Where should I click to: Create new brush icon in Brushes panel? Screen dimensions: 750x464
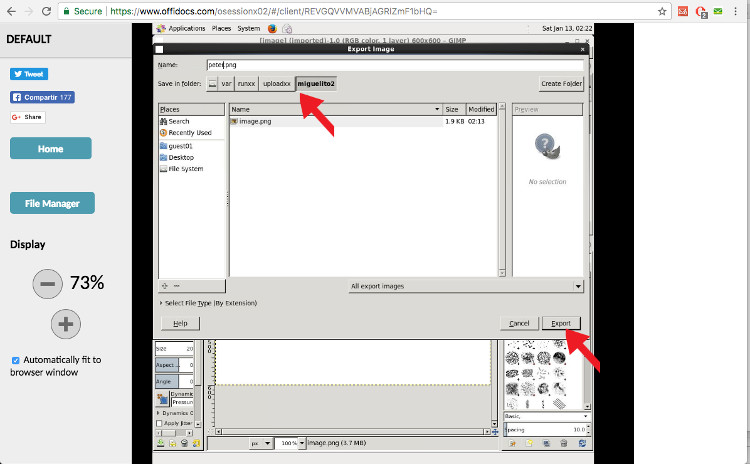529,443
